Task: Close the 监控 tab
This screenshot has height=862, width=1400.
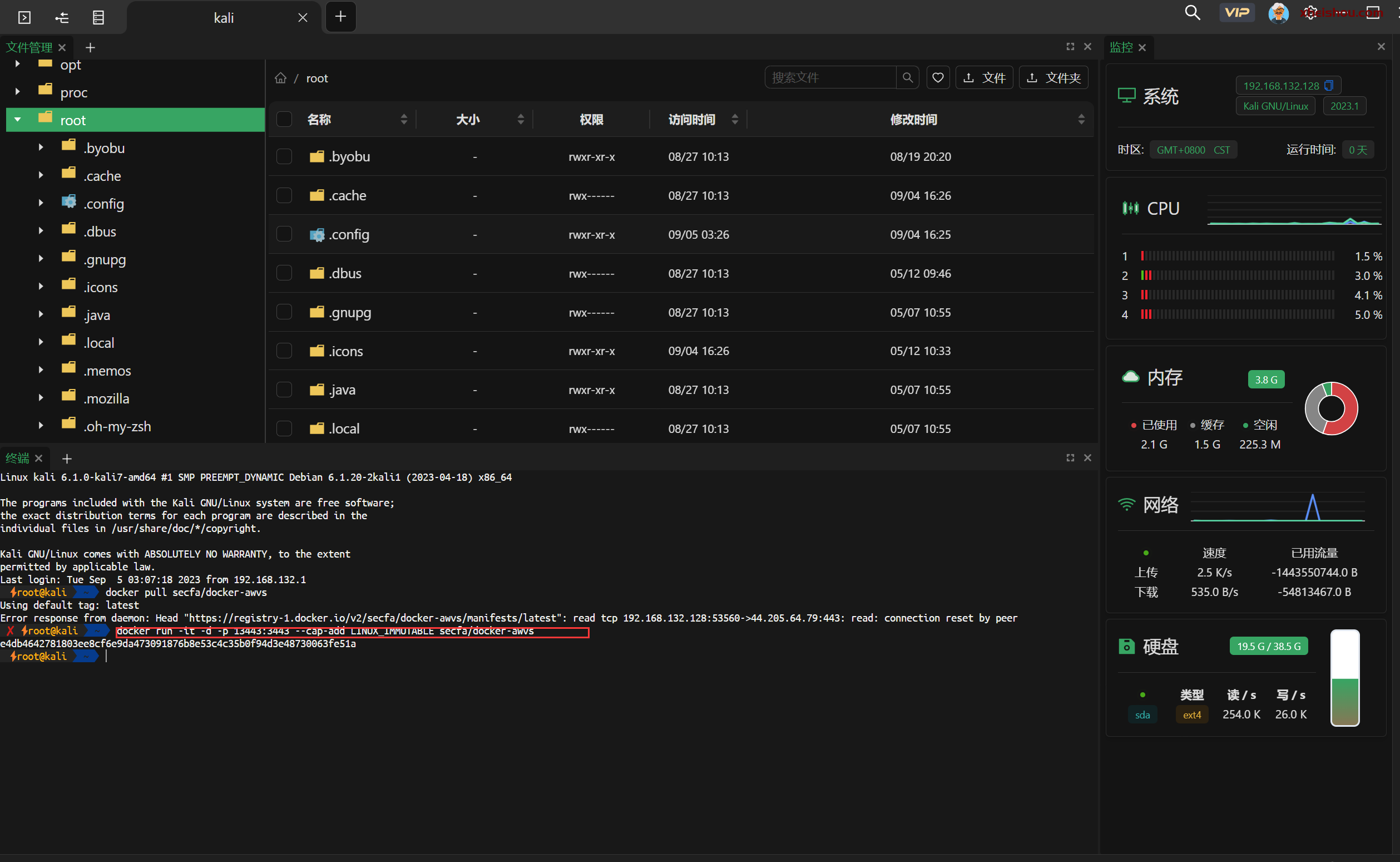Action: point(1142,47)
